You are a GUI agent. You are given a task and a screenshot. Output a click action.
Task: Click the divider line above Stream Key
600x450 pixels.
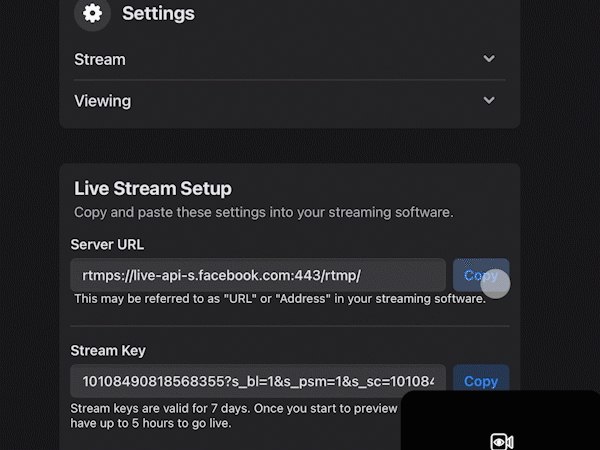(289, 325)
